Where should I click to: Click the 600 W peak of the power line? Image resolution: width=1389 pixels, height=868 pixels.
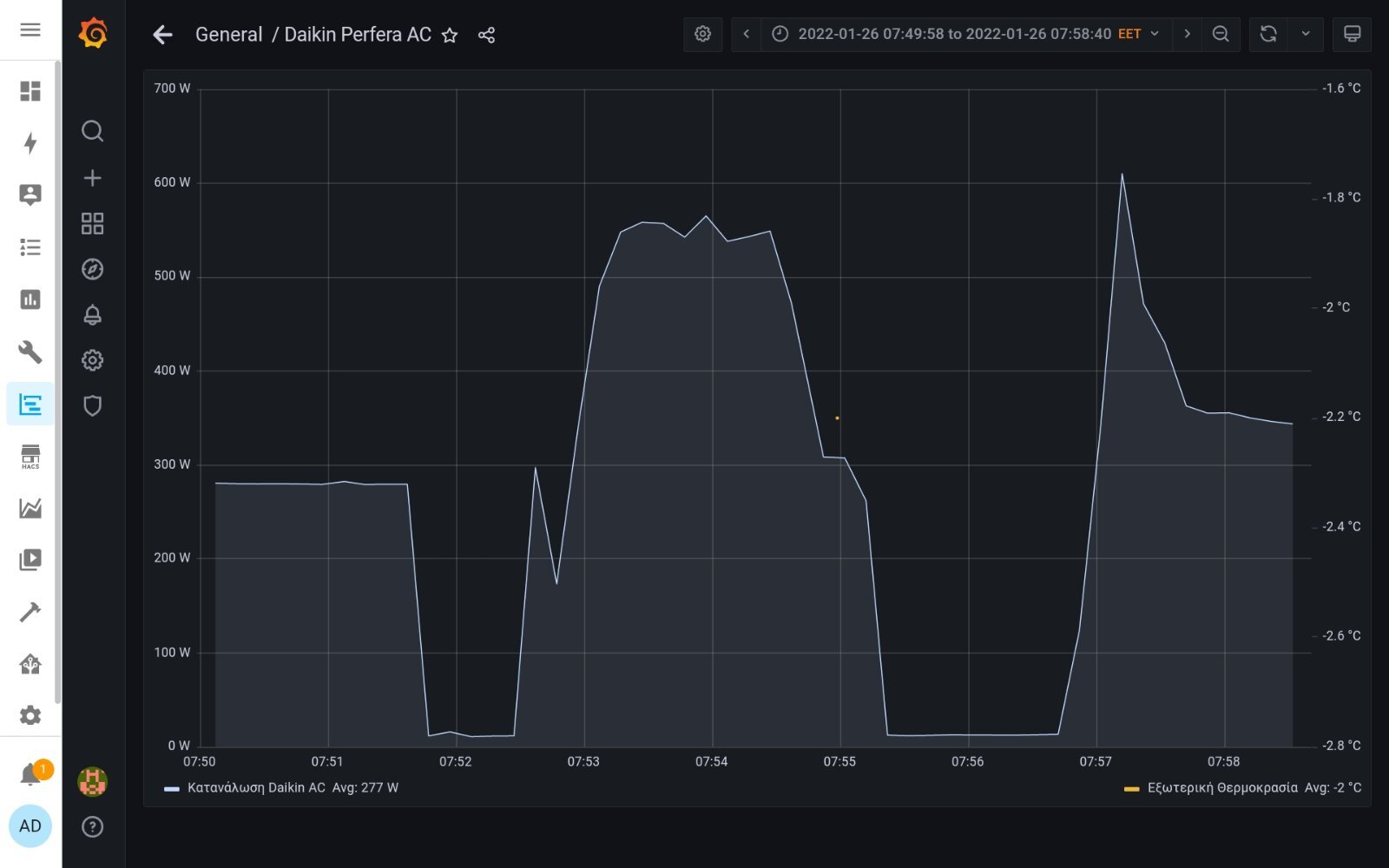click(x=1122, y=174)
